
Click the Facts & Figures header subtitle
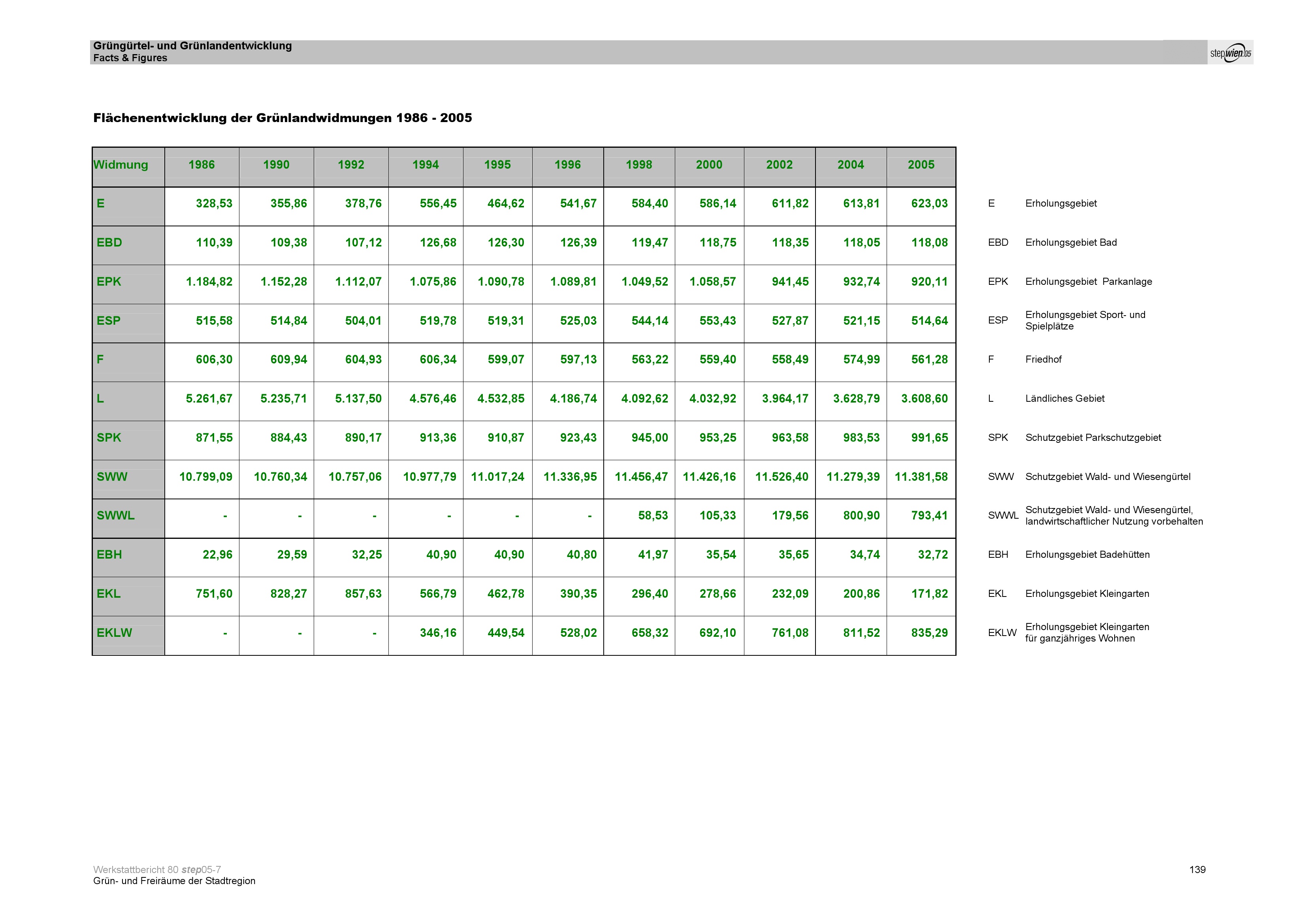click(130, 58)
